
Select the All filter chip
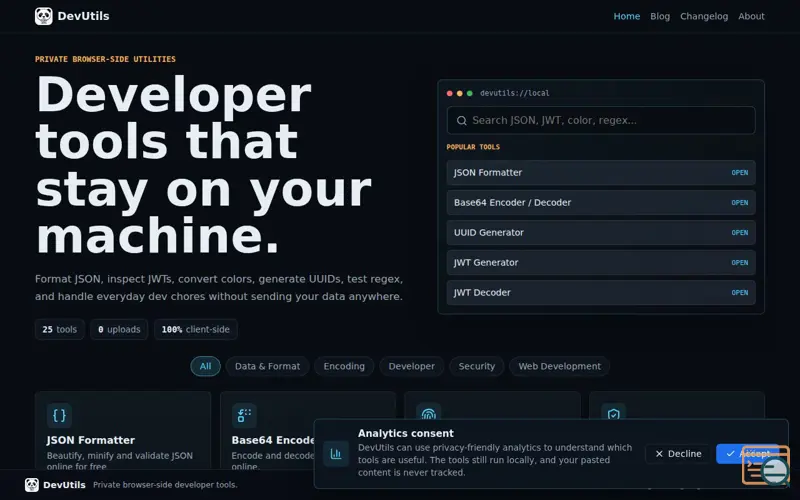[205, 366]
